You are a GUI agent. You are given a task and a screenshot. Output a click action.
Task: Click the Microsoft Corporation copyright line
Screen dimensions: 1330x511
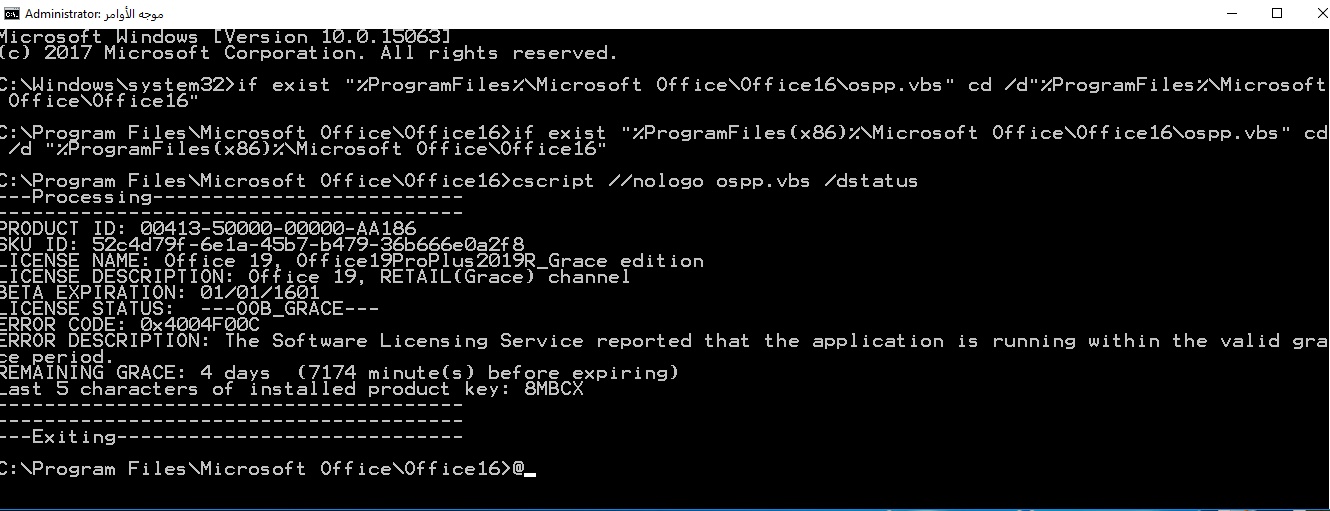click(309, 53)
